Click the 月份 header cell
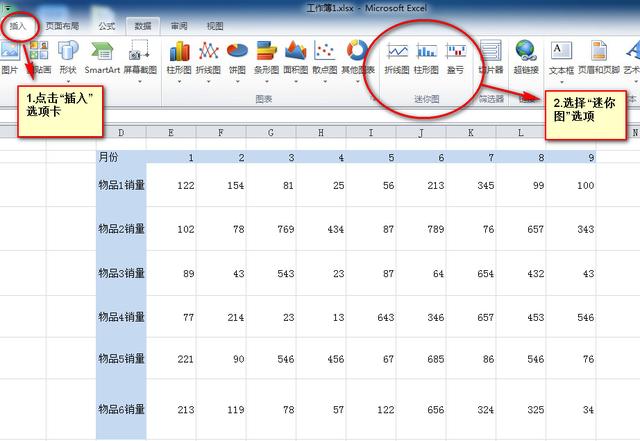The width and height of the screenshot is (640, 441). (121, 157)
